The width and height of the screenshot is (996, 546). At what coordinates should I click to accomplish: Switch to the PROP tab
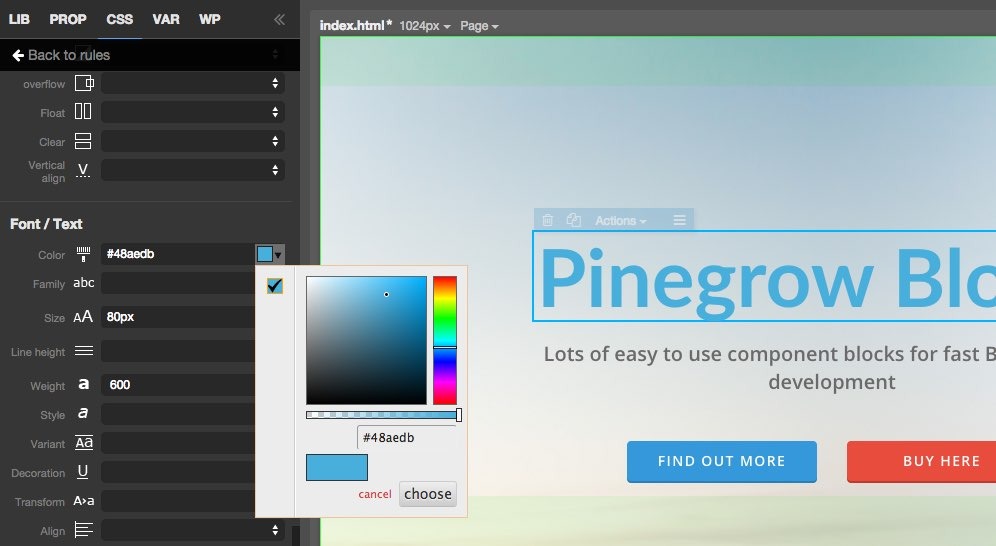click(68, 19)
